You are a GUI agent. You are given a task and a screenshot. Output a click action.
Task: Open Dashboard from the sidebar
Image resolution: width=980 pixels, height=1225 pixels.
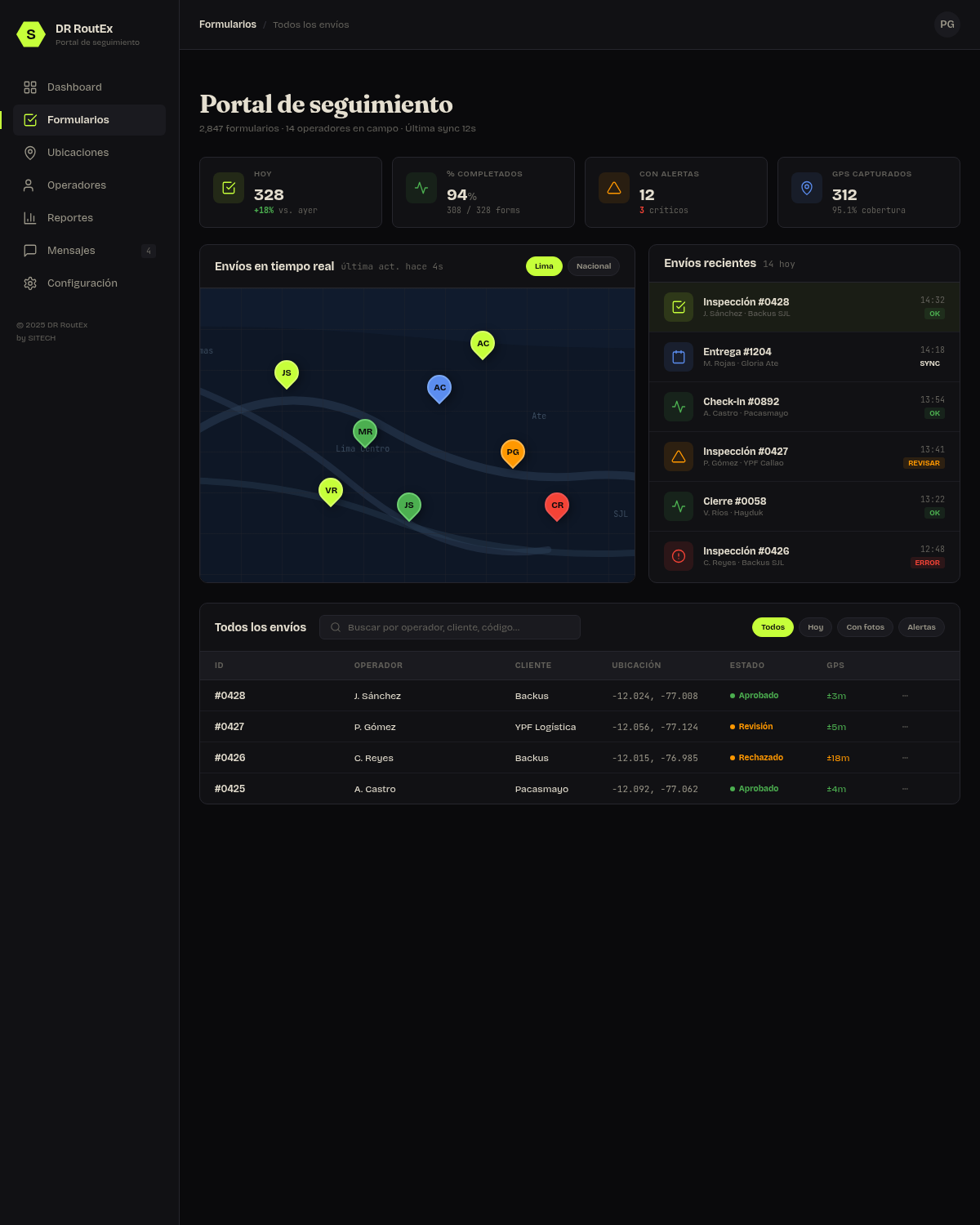click(89, 87)
